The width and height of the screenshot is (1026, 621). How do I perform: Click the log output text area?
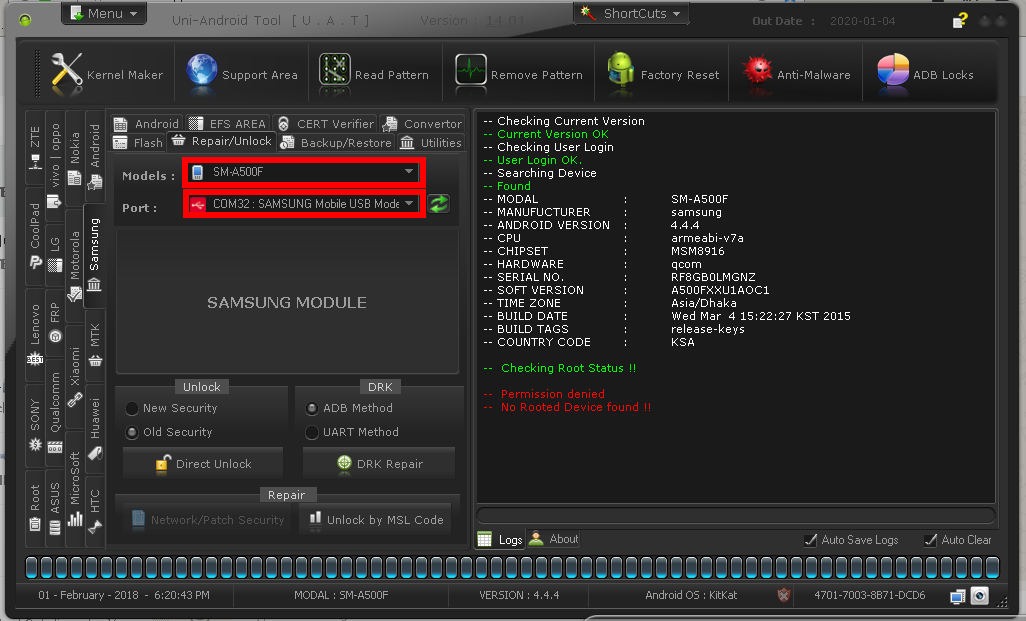(x=736, y=308)
